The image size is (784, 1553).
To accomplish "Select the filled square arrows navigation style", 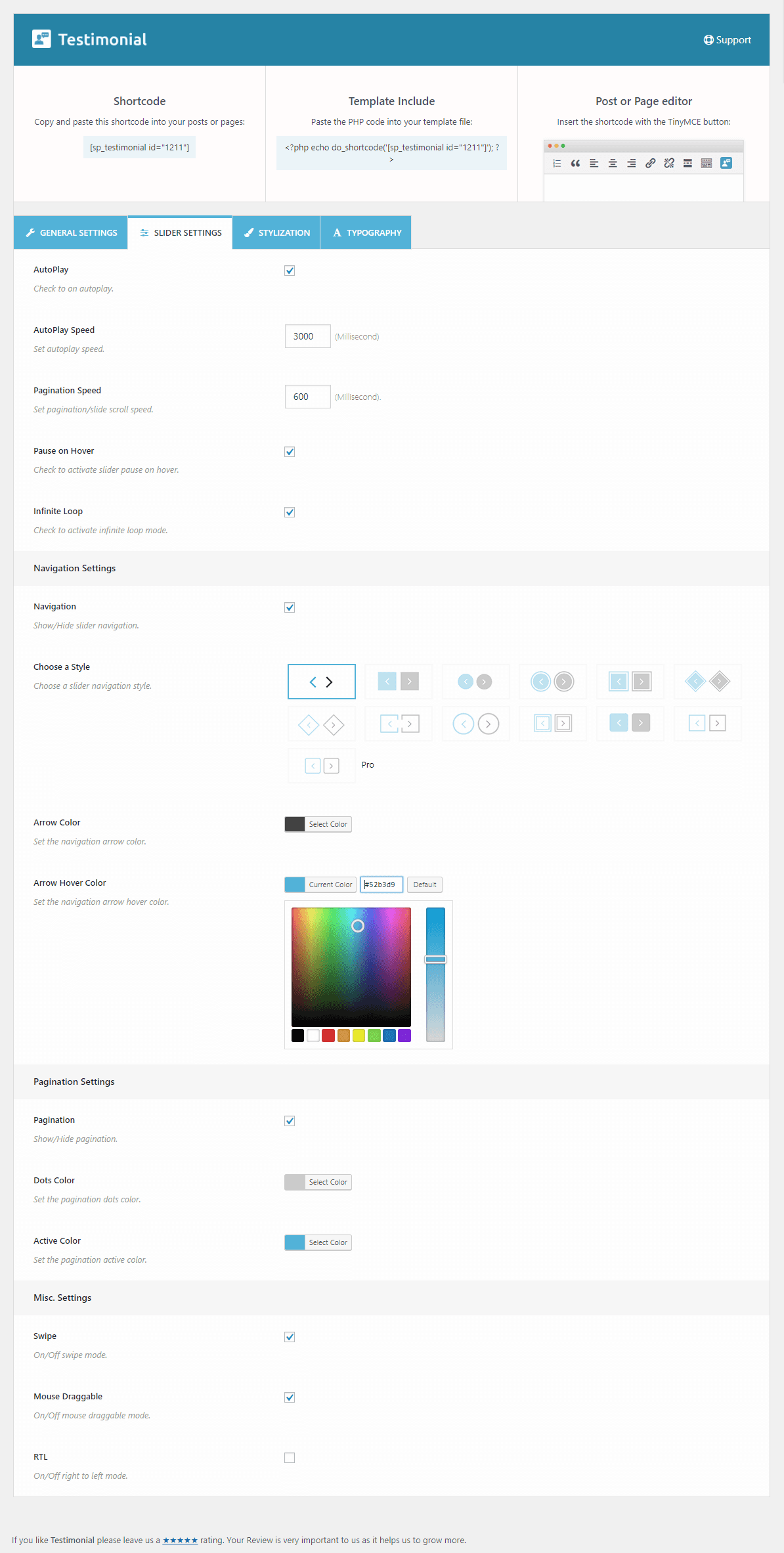I will pos(399,682).
